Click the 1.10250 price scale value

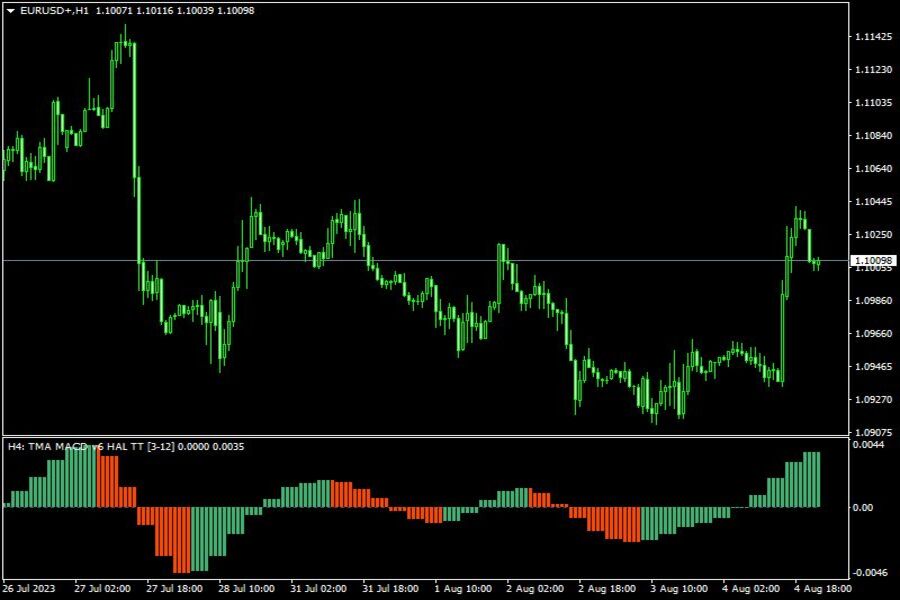pyautogui.click(x=873, y=234)
